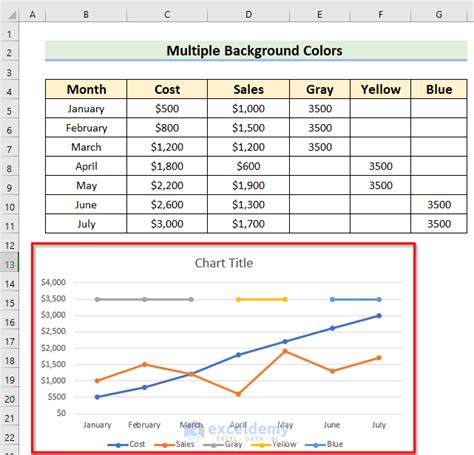474x455 pixels.
Task: Click the Cost data point at July
Action: 379,316
